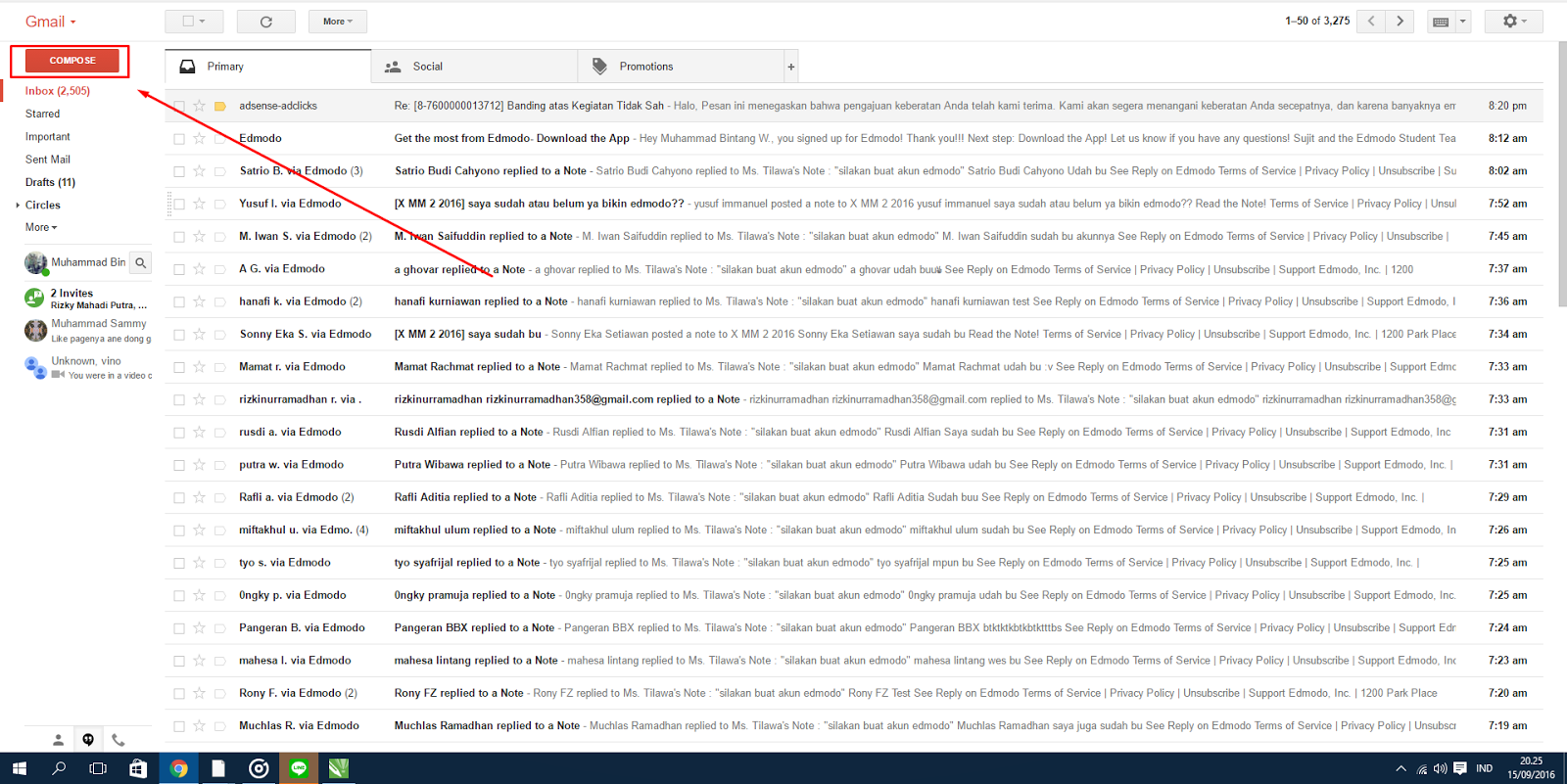Switch to the Primary tab
The height and width of the screenshot is (784, 1567).
pyautogui.click(x=268, y=67)
